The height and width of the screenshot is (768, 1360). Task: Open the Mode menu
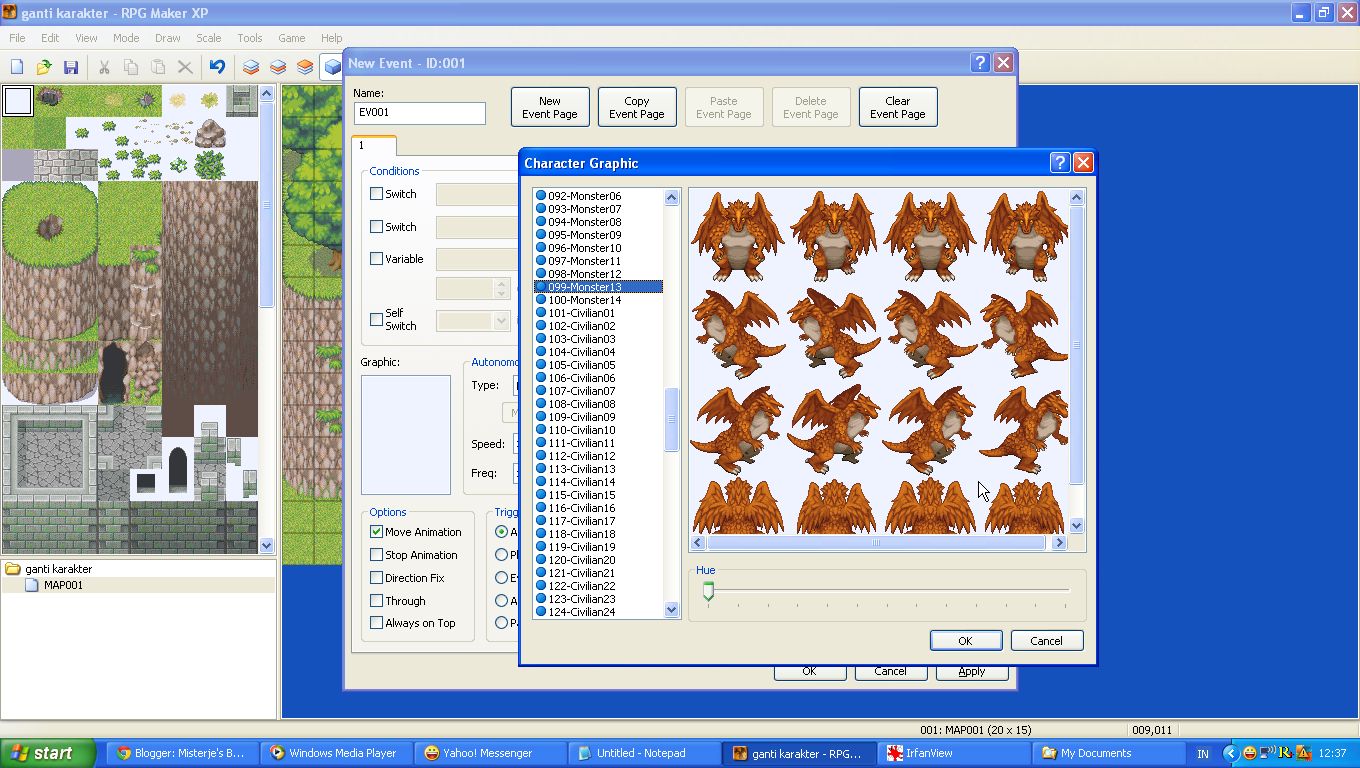point(126,38)
